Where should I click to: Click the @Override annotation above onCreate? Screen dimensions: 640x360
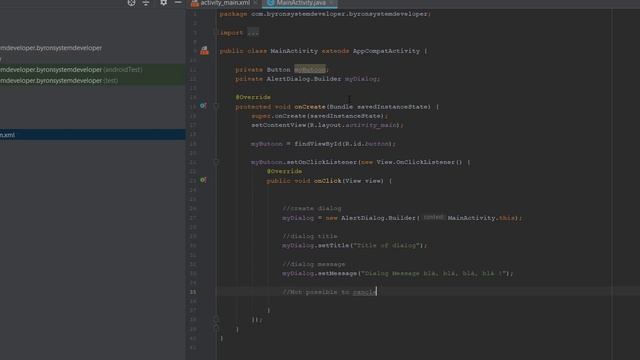pyautogui.click(x=253, y=97)
